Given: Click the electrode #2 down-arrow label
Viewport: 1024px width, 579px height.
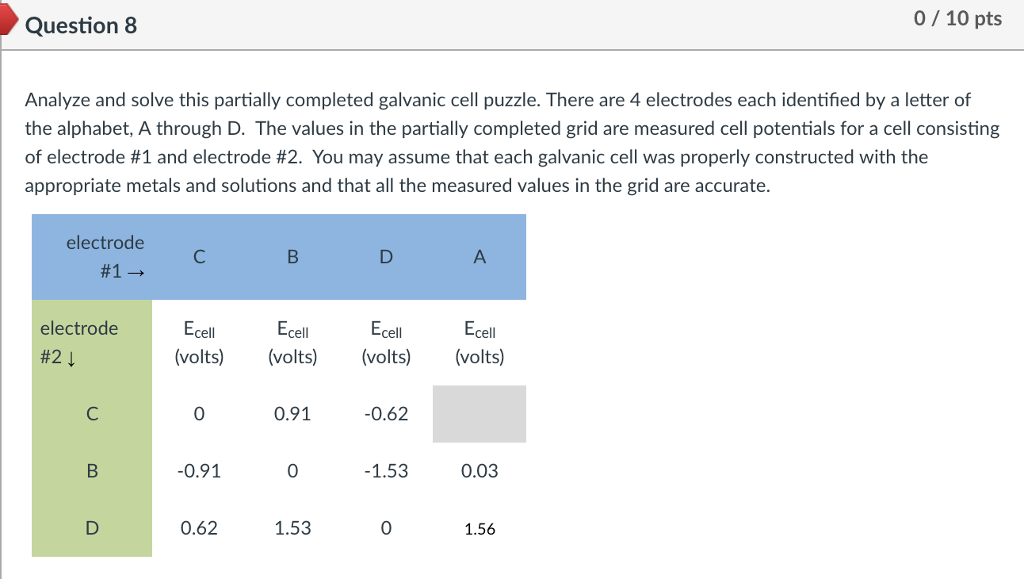Looking at the screenshot, I should tap(78, 342).
